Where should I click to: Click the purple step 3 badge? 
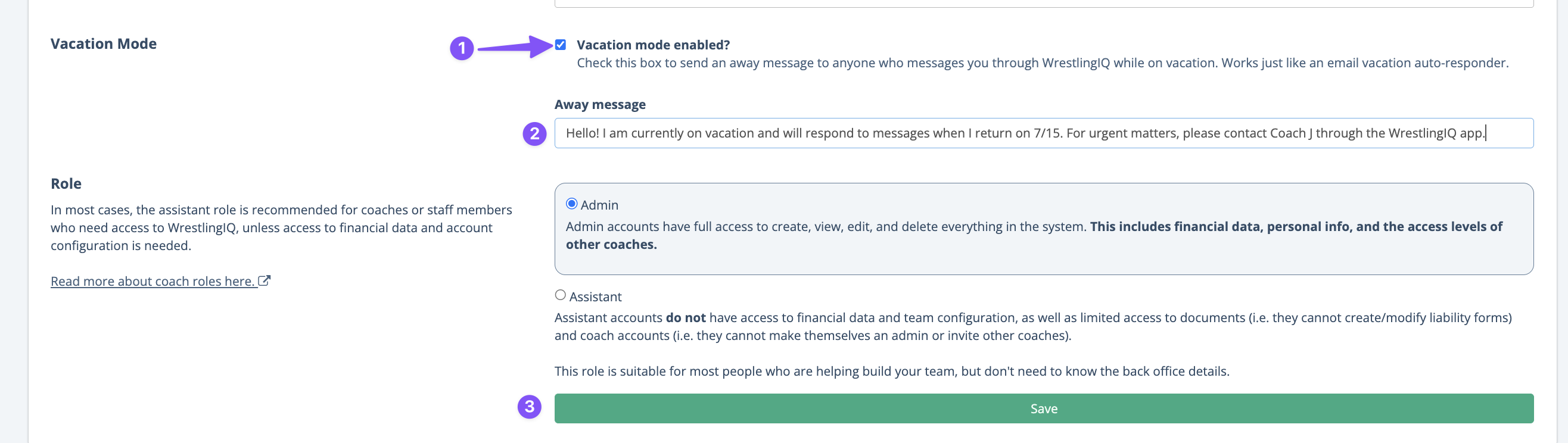[530, 407]
